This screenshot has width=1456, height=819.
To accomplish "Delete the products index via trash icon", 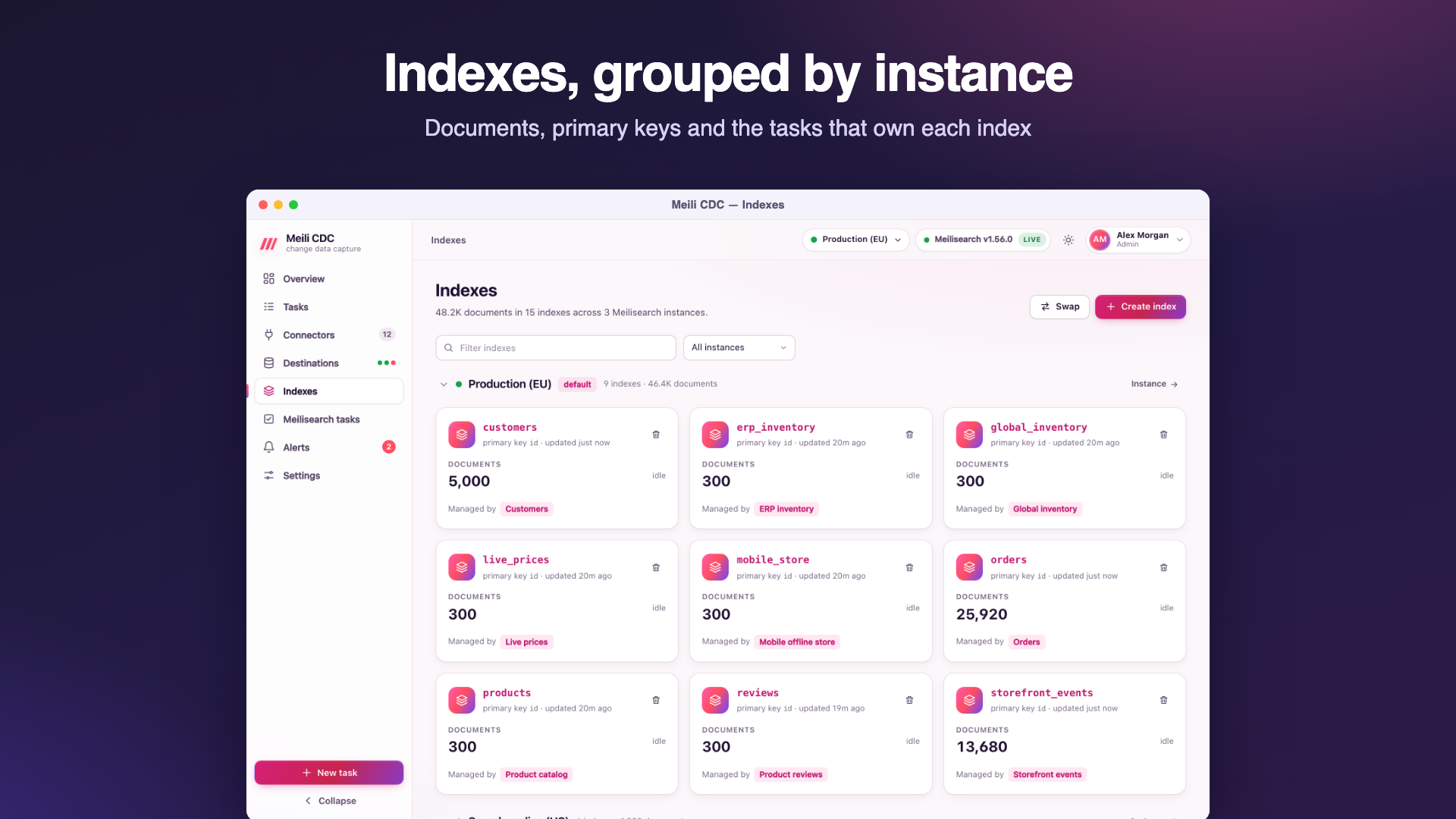I will (656, 700).
